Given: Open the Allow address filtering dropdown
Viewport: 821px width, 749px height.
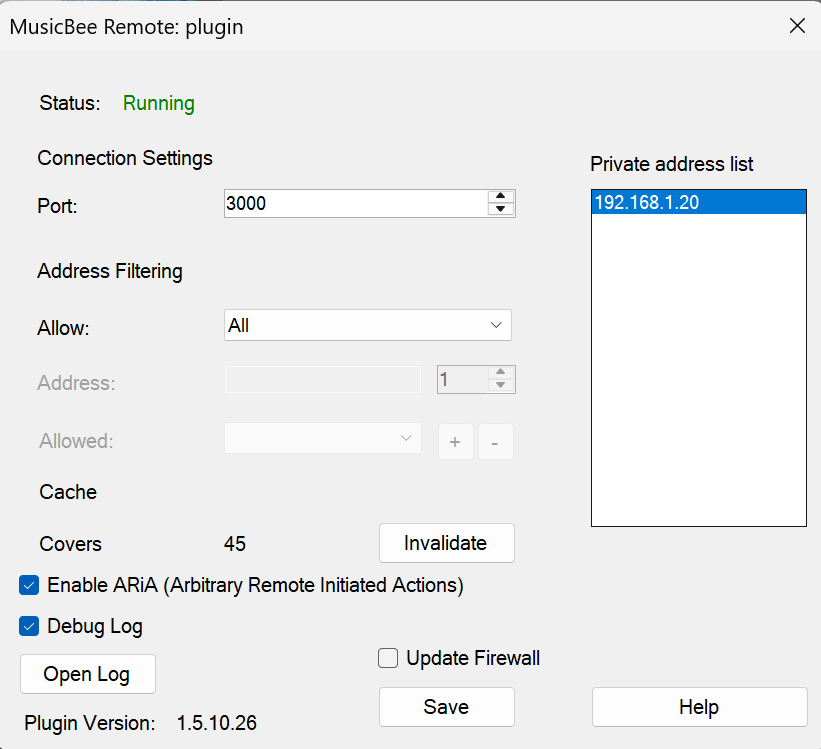Looking at the screenshot, I should tap(367, 325).
